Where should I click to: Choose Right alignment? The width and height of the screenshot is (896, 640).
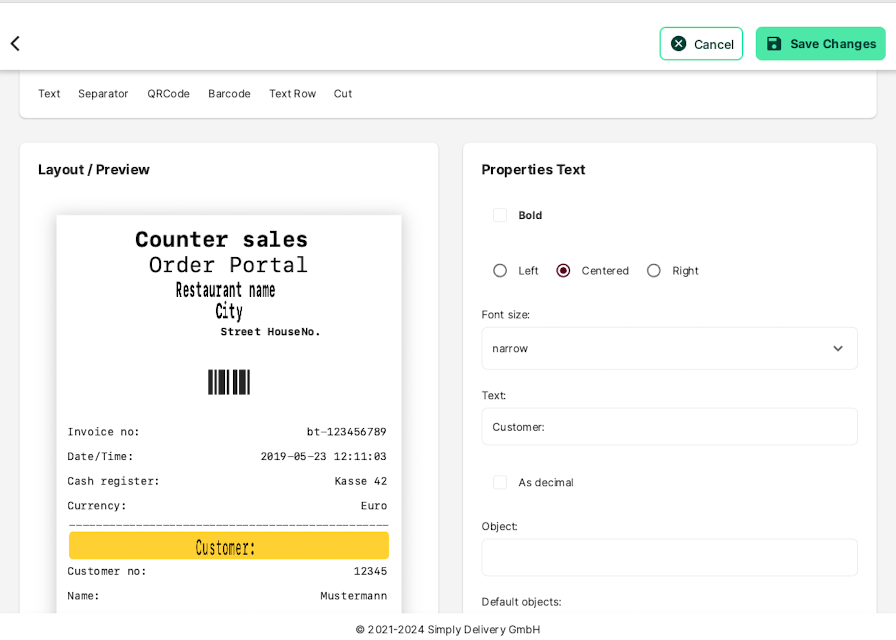(654, 271)
